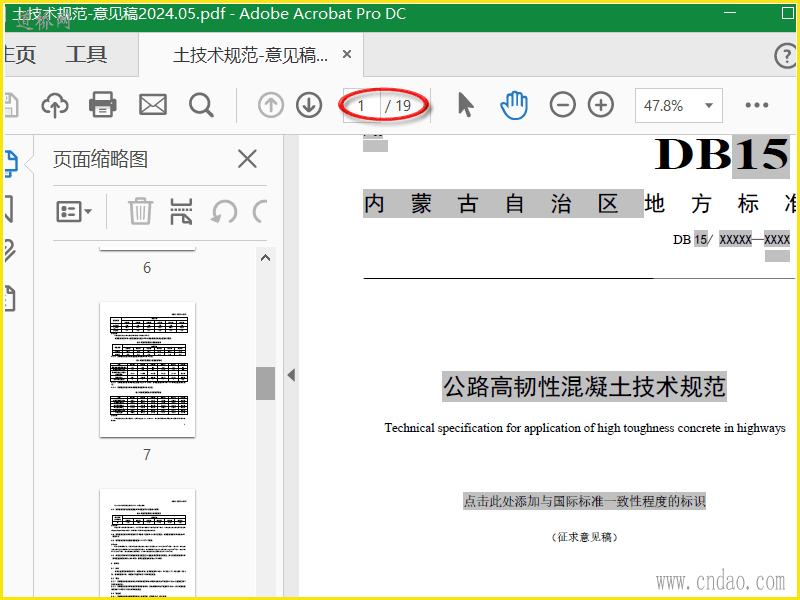
Task: Go to previous page arrow
Action: point(271,106)
